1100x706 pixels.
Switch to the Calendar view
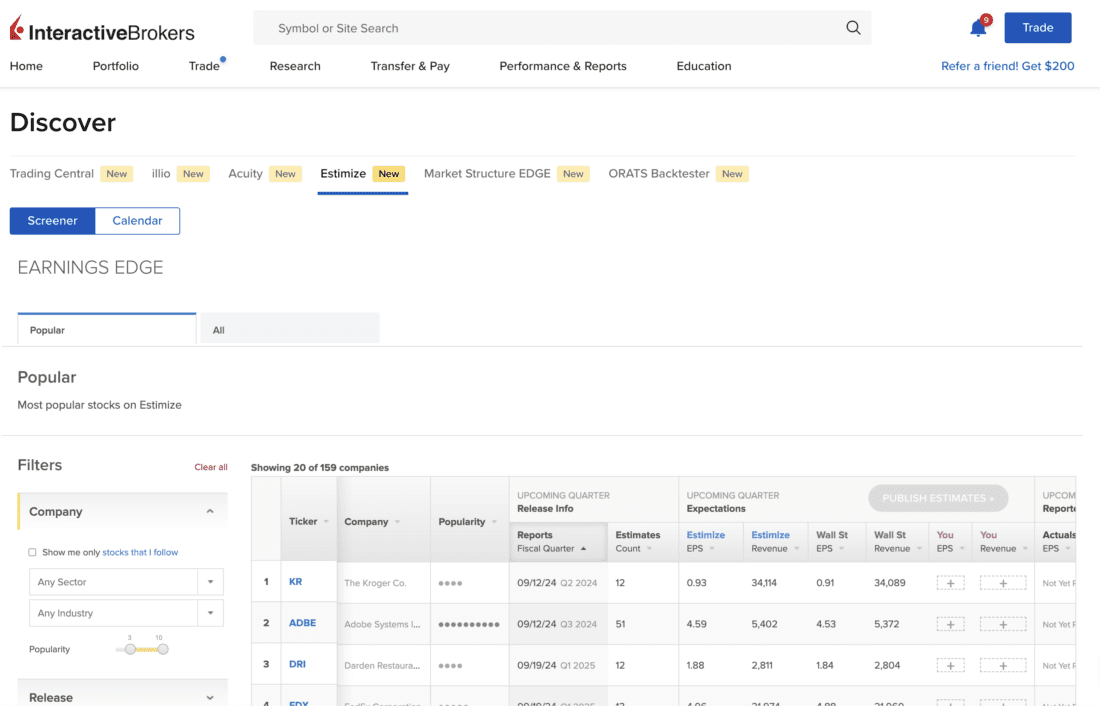[138, 220]
